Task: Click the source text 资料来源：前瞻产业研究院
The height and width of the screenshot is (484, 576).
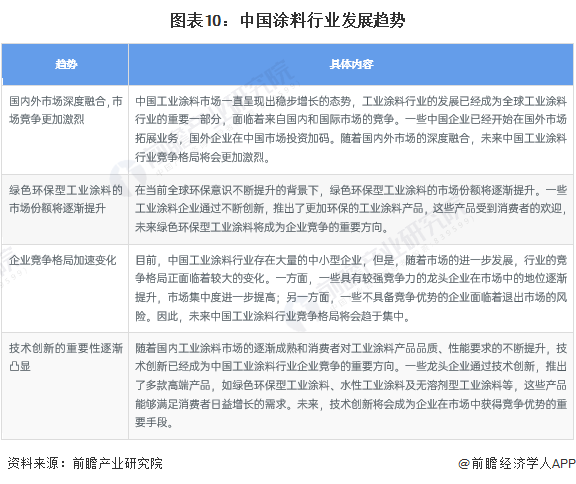Action: (85, 463)
